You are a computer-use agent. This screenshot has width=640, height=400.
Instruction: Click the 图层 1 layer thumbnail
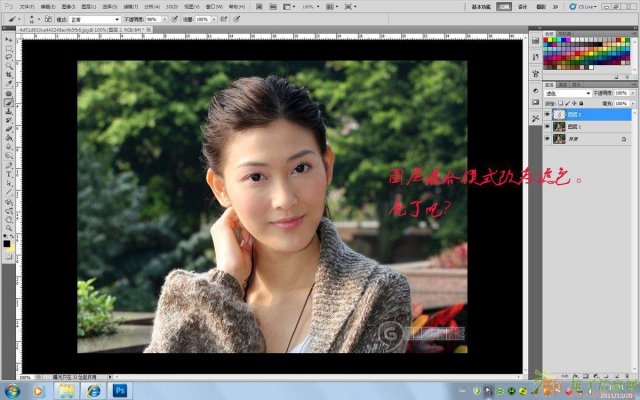[x=560, y=127]
